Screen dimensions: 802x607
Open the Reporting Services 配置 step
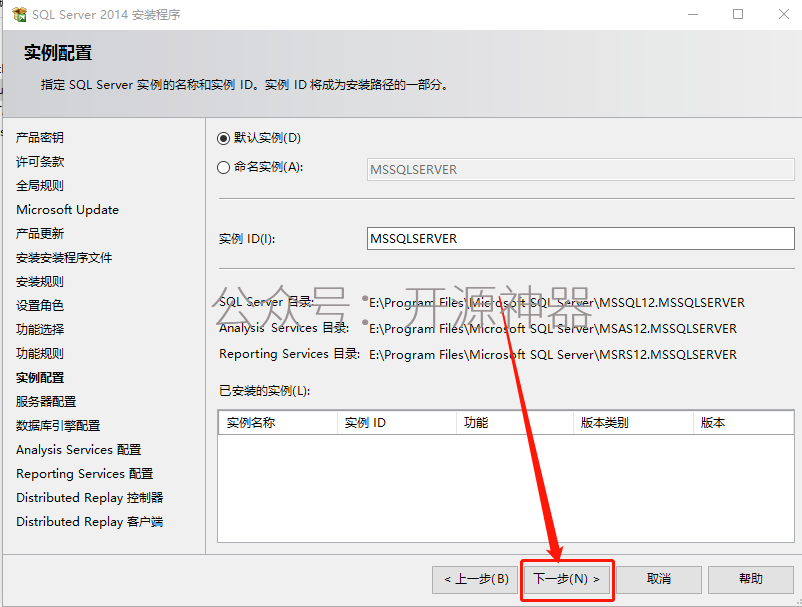click(x=85, y=474)
